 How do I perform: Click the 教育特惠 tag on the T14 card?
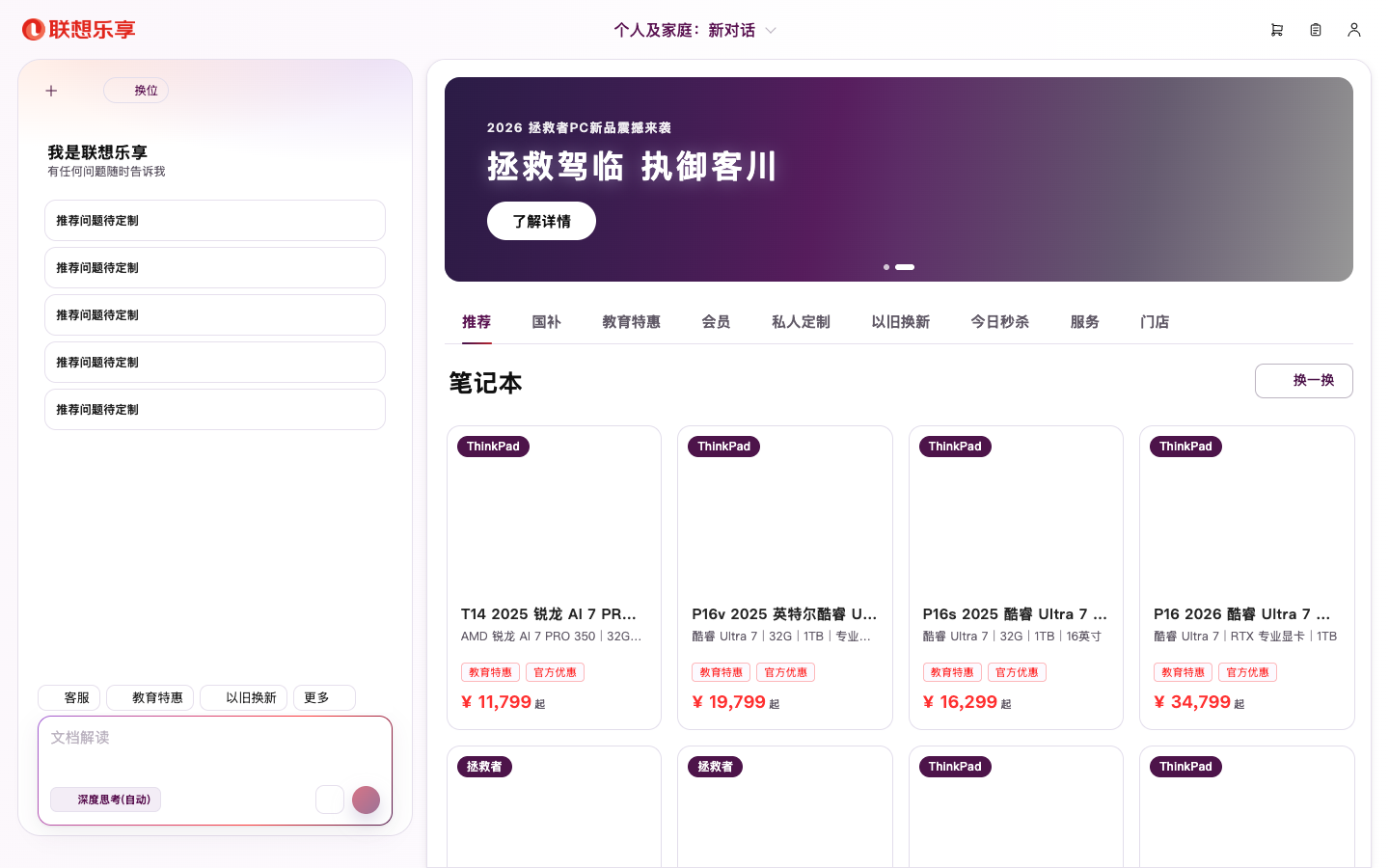491,672
